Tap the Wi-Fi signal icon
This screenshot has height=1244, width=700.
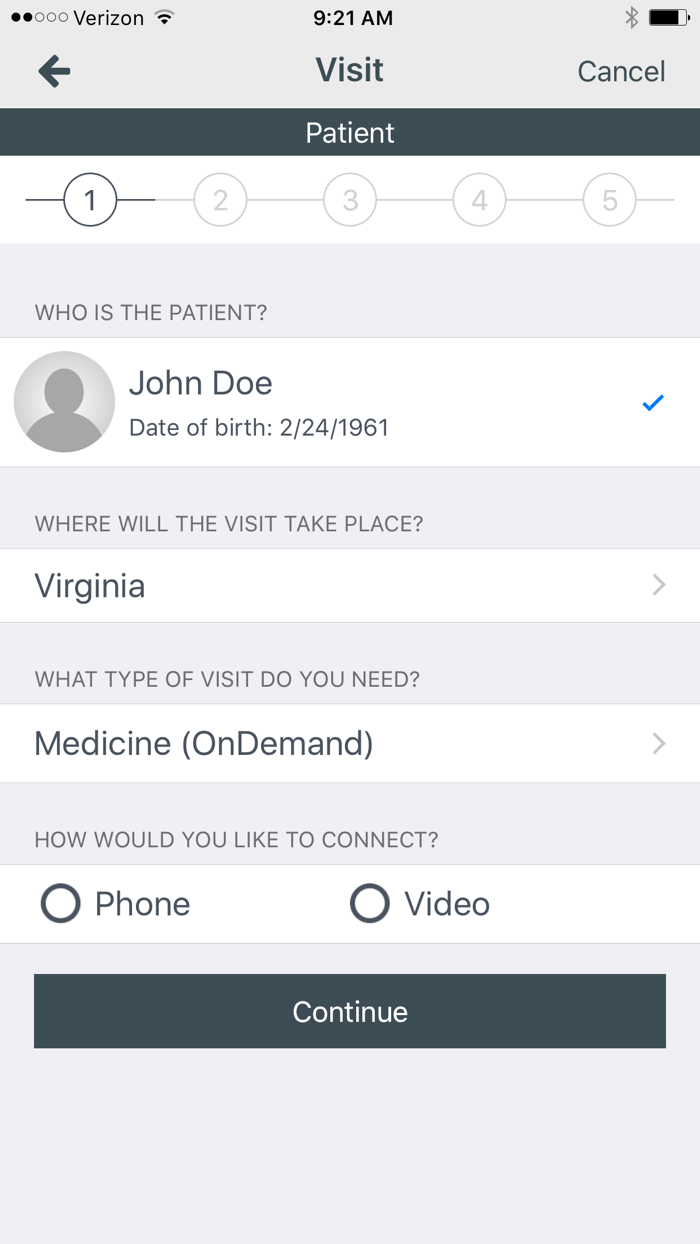[x=165, y=18]
